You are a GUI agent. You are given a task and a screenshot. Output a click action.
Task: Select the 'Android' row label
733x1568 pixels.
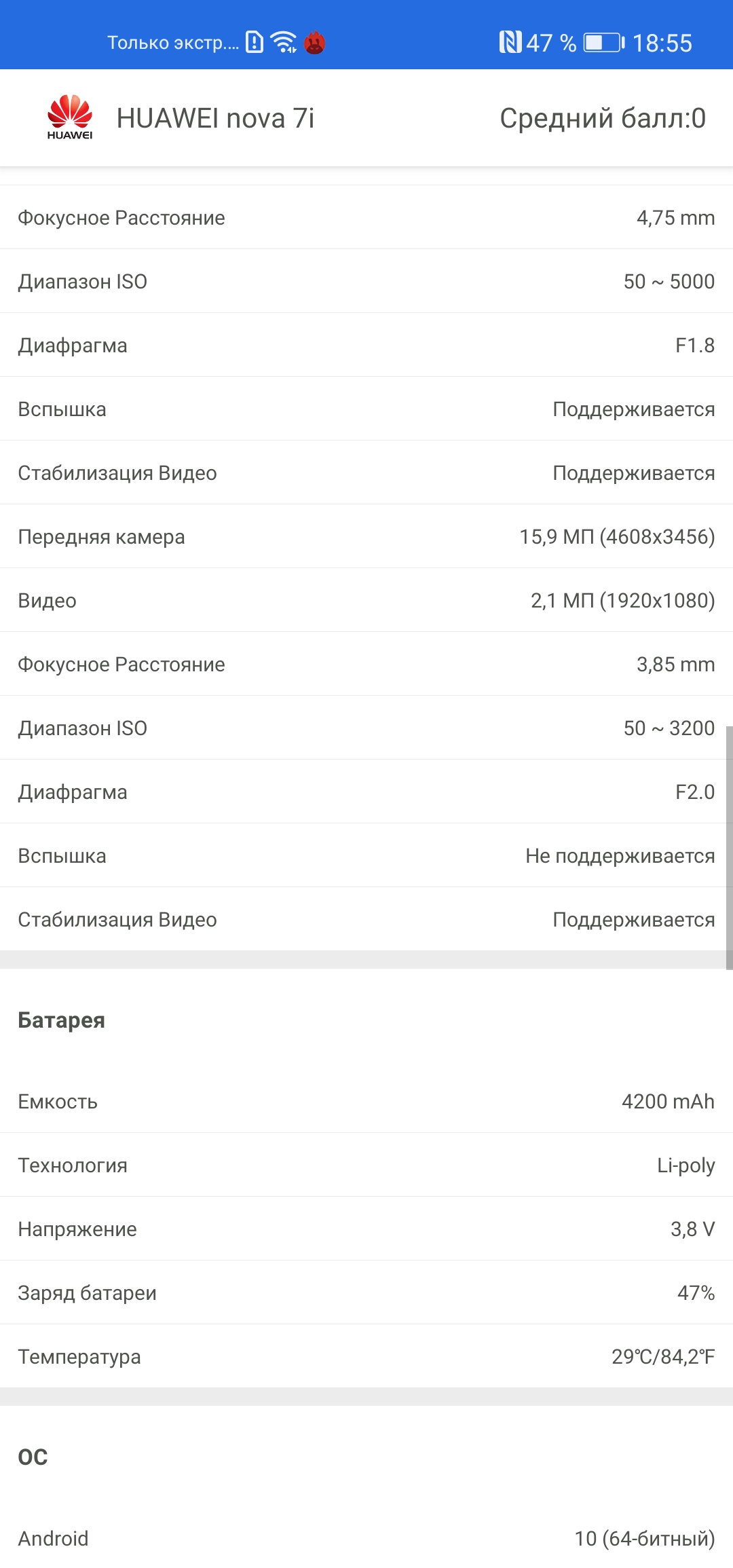(53, 1539)
